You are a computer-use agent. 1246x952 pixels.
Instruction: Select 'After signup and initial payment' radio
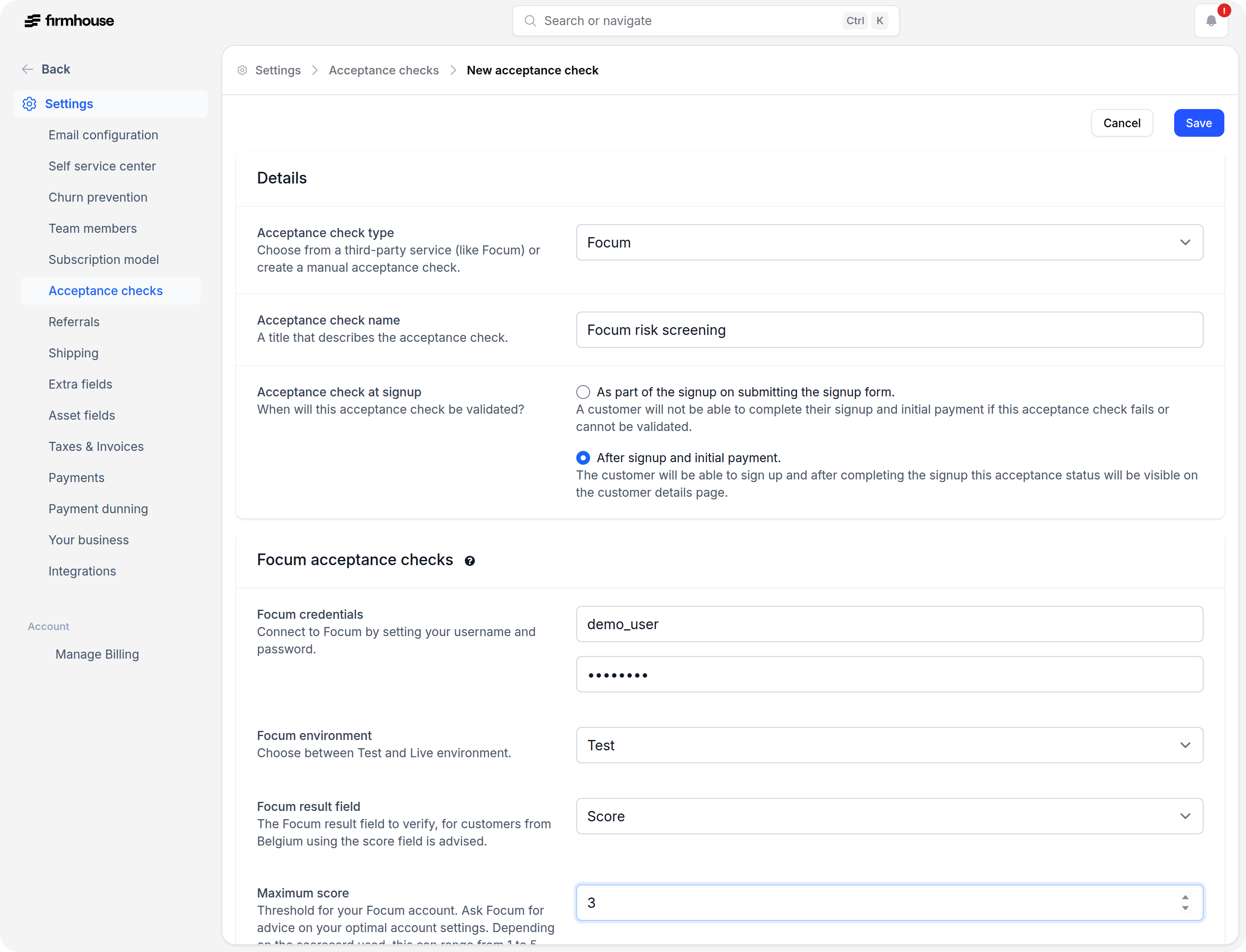583,458
